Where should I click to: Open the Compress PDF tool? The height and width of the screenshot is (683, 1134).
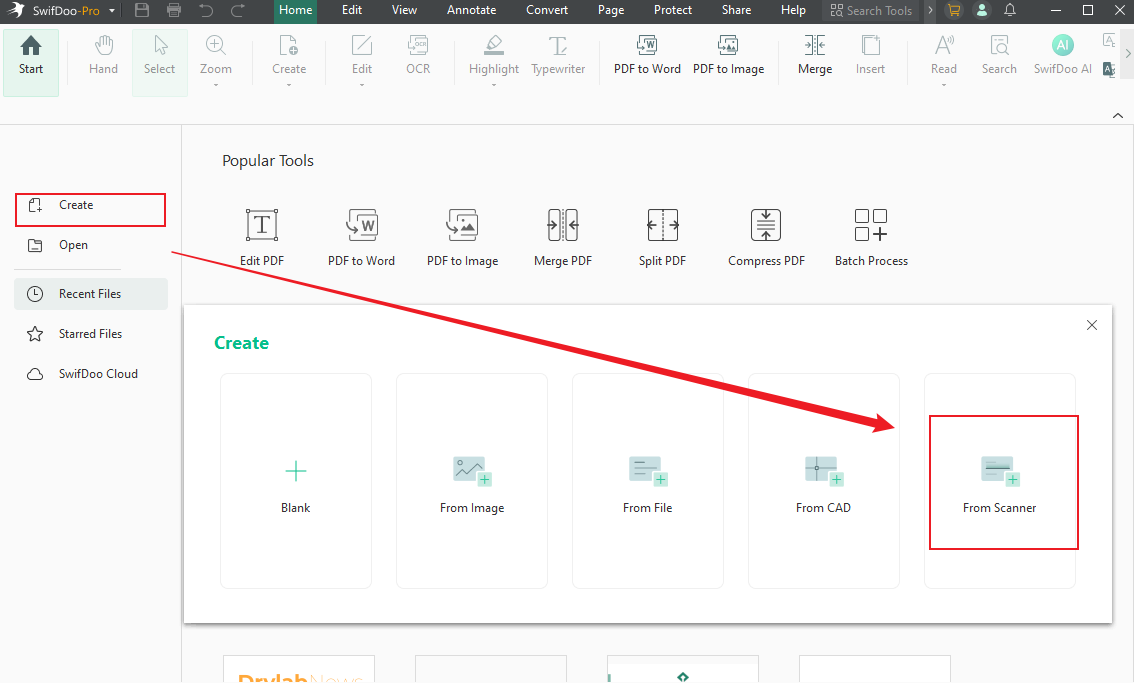point(766,236)
